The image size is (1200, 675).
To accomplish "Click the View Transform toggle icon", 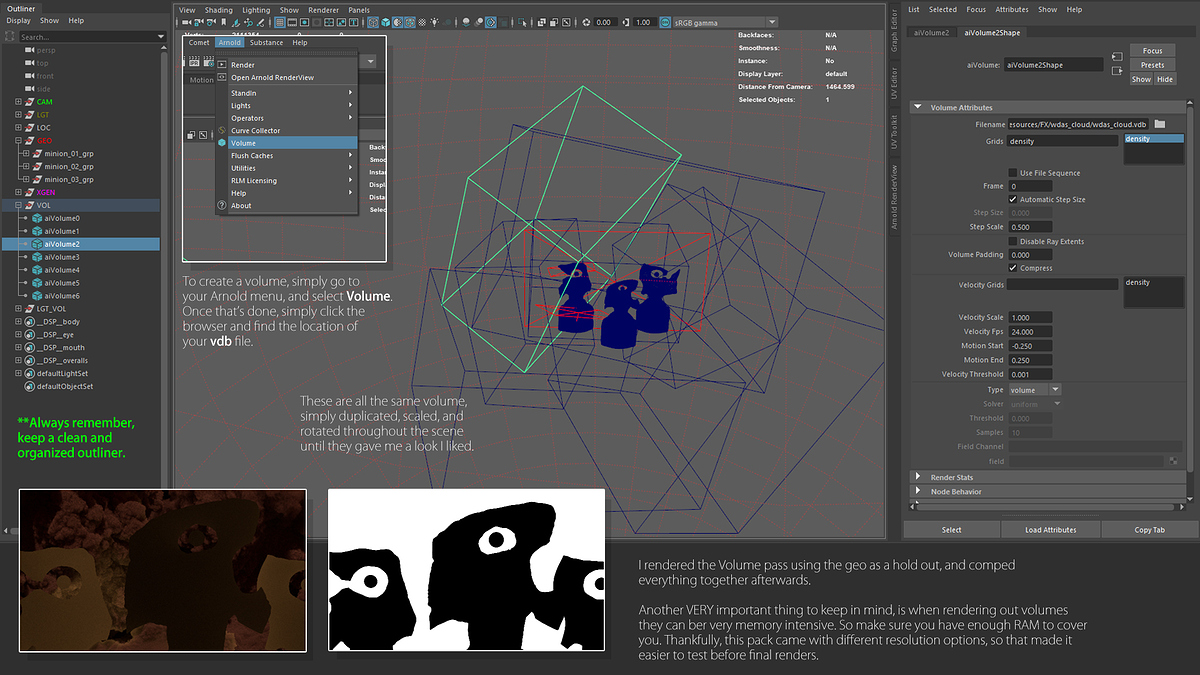I will [664, 22].
